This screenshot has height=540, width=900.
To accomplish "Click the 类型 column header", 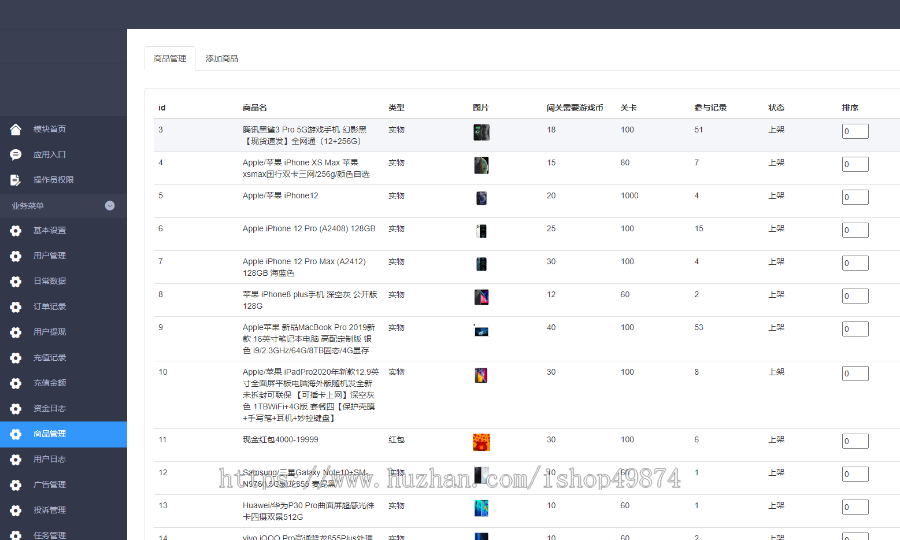I will pyautogui.click(x=397, y=107).
